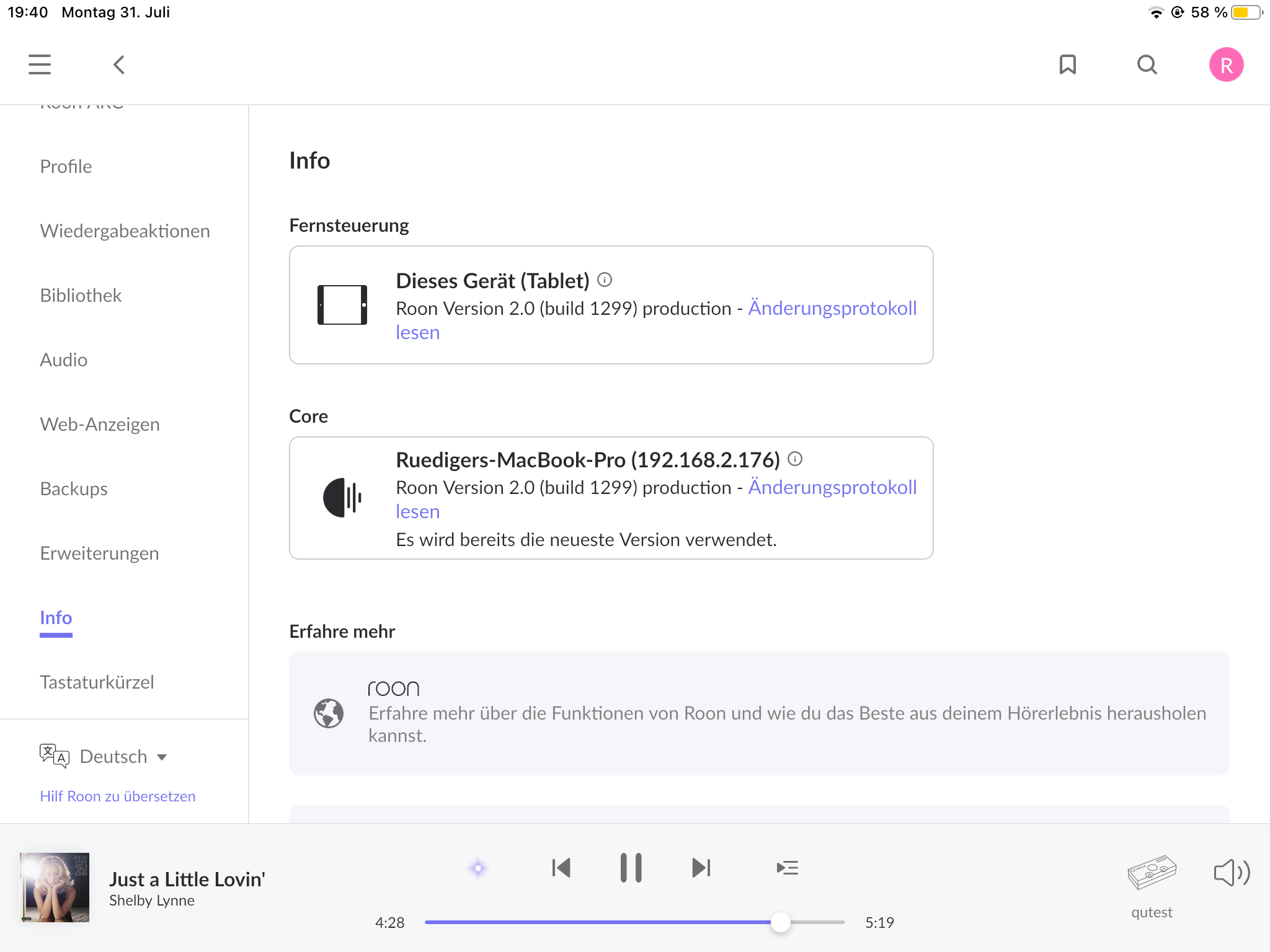Viewport: 1270px width, 952px height.
Task: Skip to the previous track
Action: tap(561, 868)
